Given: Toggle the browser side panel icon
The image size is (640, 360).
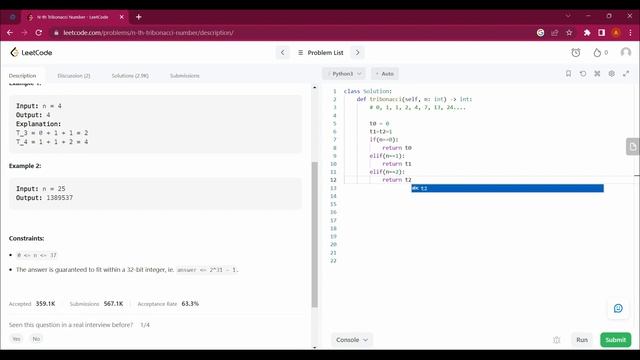Looking at the screenshot, I should pos(601,33).
